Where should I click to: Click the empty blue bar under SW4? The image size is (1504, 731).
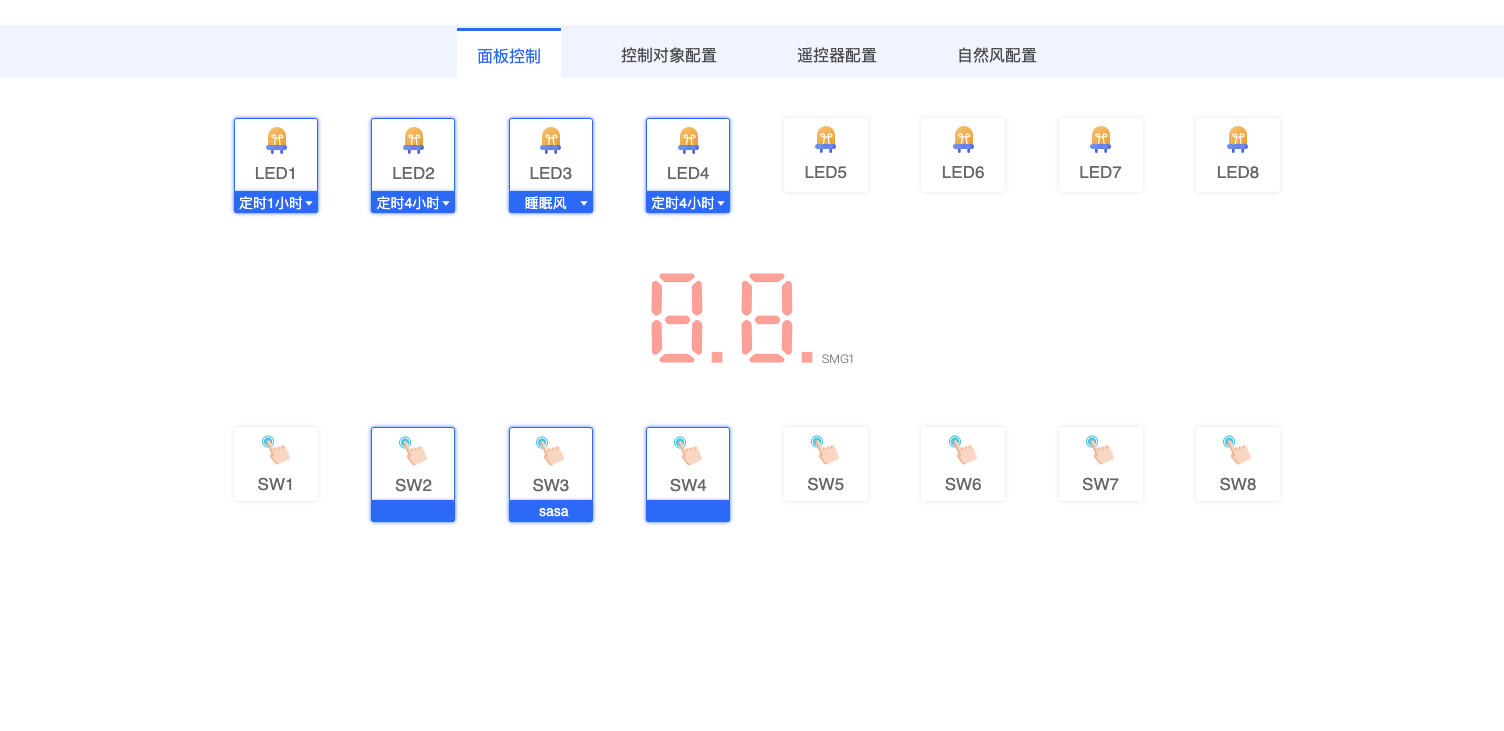point(688,511)
